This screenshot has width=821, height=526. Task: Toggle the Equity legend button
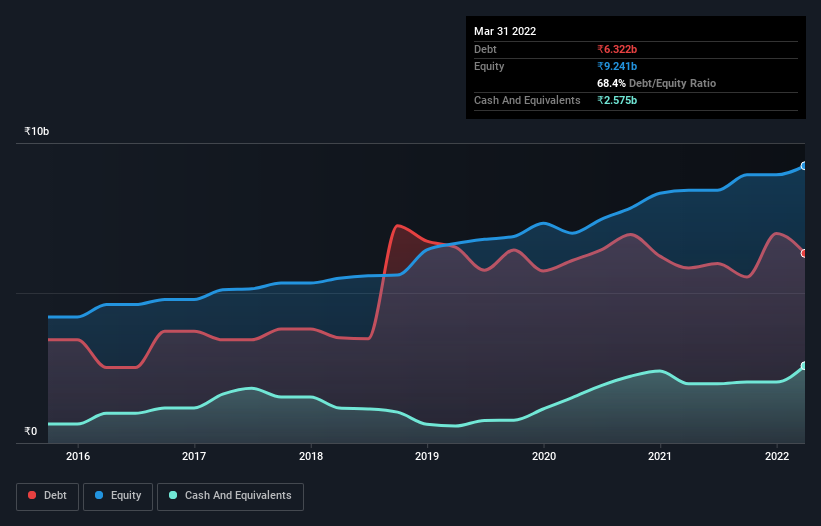[118, 496]
